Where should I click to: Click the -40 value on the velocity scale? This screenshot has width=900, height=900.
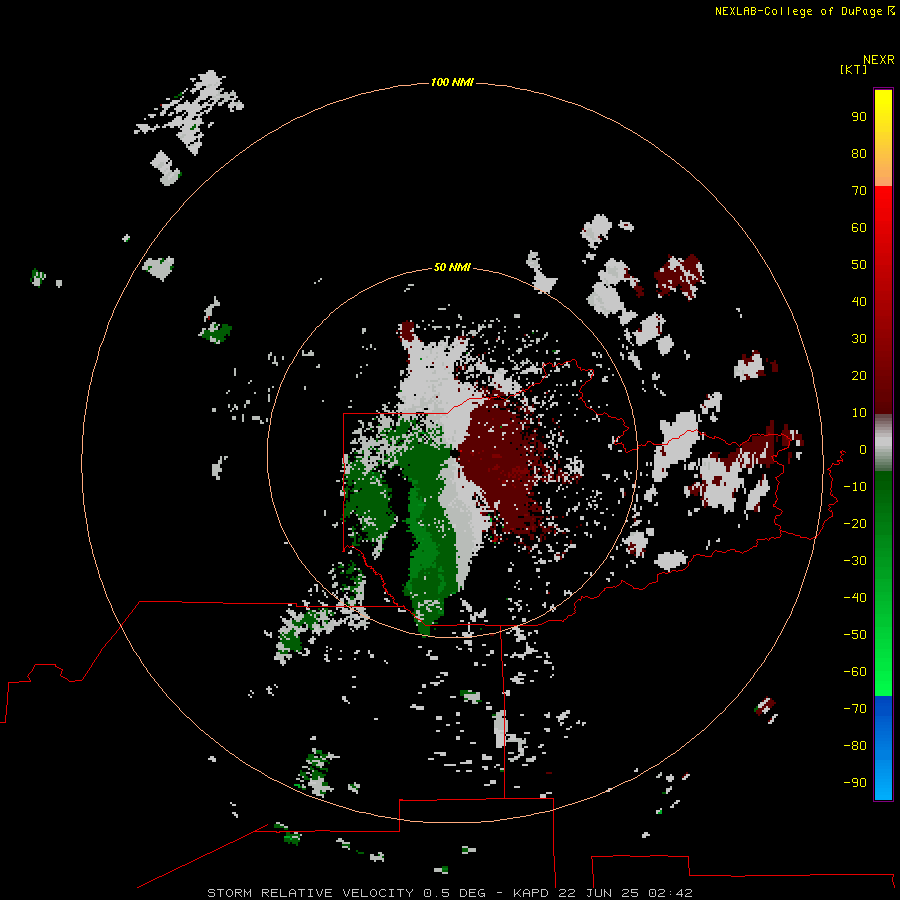coord(855,598)
